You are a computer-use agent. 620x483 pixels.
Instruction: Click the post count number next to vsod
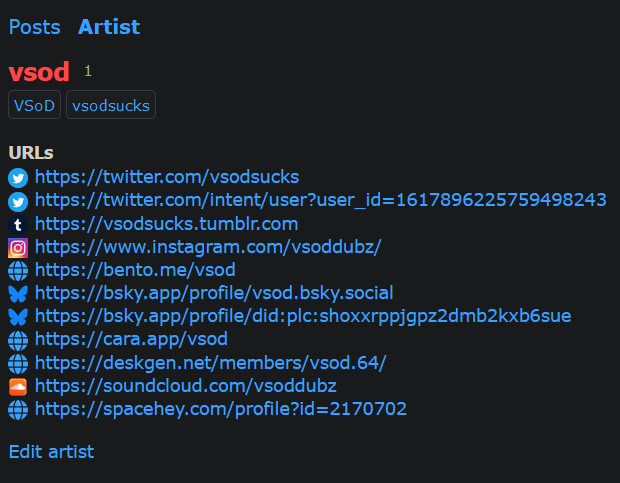coord(88,71)
